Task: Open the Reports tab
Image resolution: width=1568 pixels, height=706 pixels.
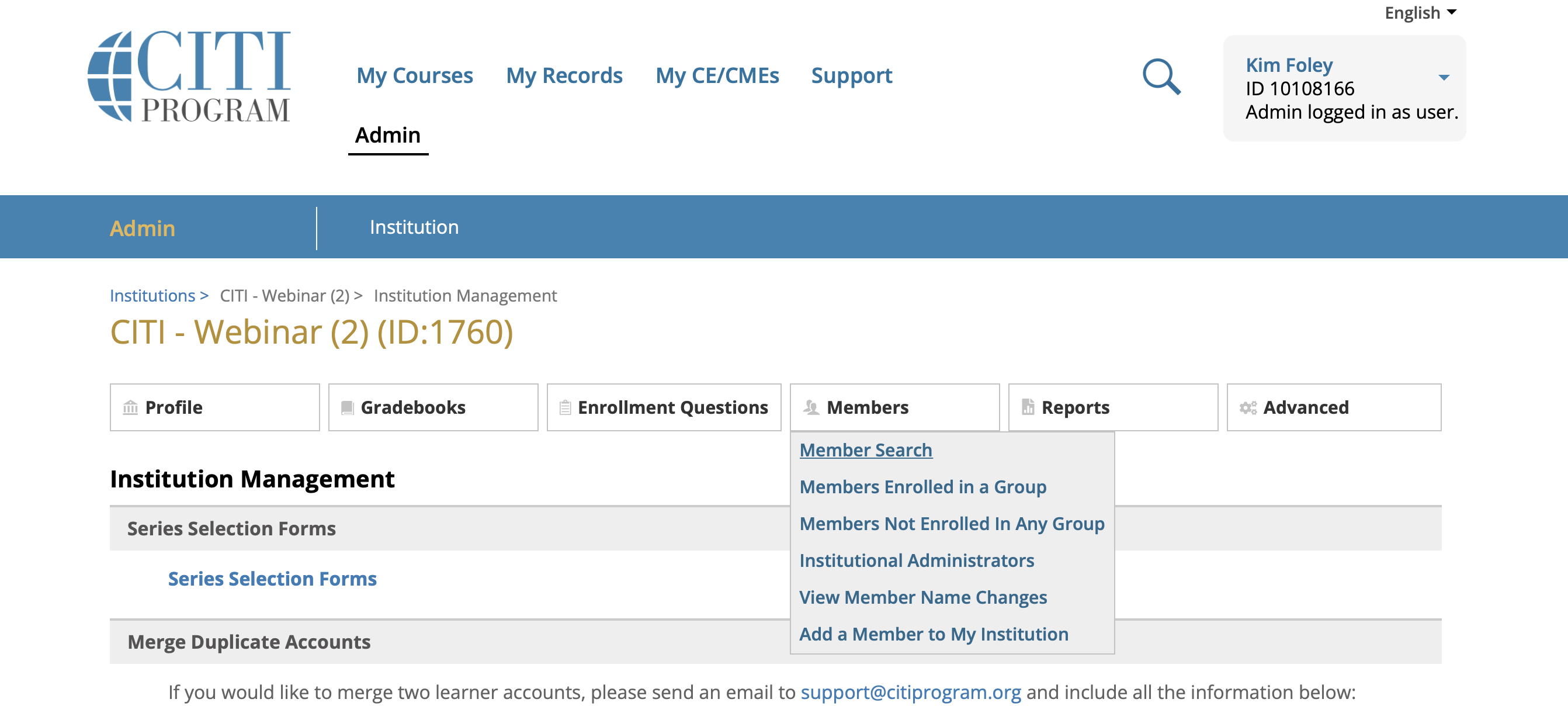Action: coord(1113,407)
